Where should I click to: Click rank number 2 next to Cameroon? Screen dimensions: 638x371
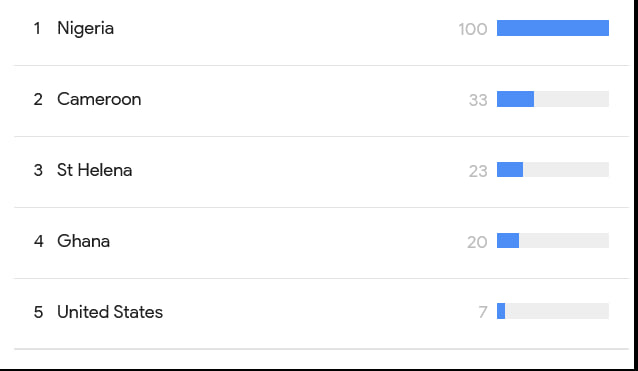point(38,100)
